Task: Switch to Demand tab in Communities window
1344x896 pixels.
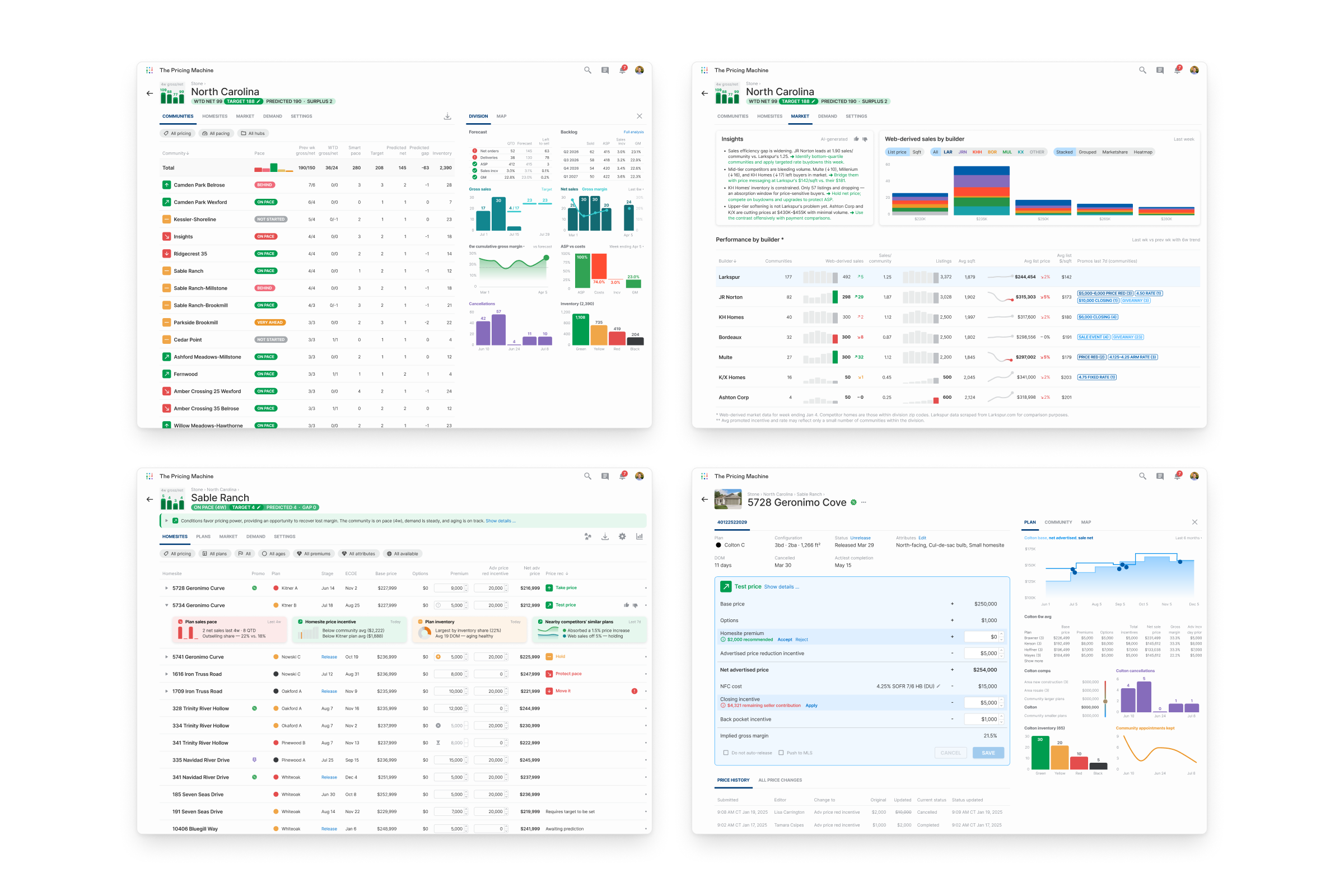Action: coord(273,116)
